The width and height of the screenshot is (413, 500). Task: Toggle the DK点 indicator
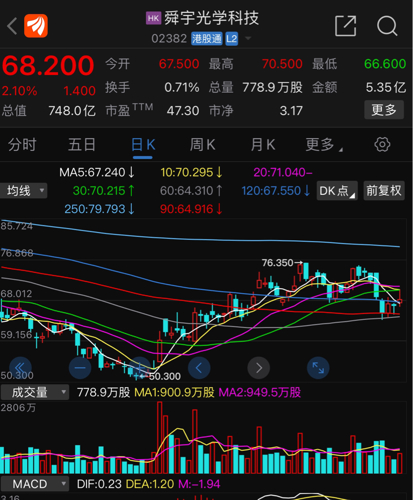337,191
